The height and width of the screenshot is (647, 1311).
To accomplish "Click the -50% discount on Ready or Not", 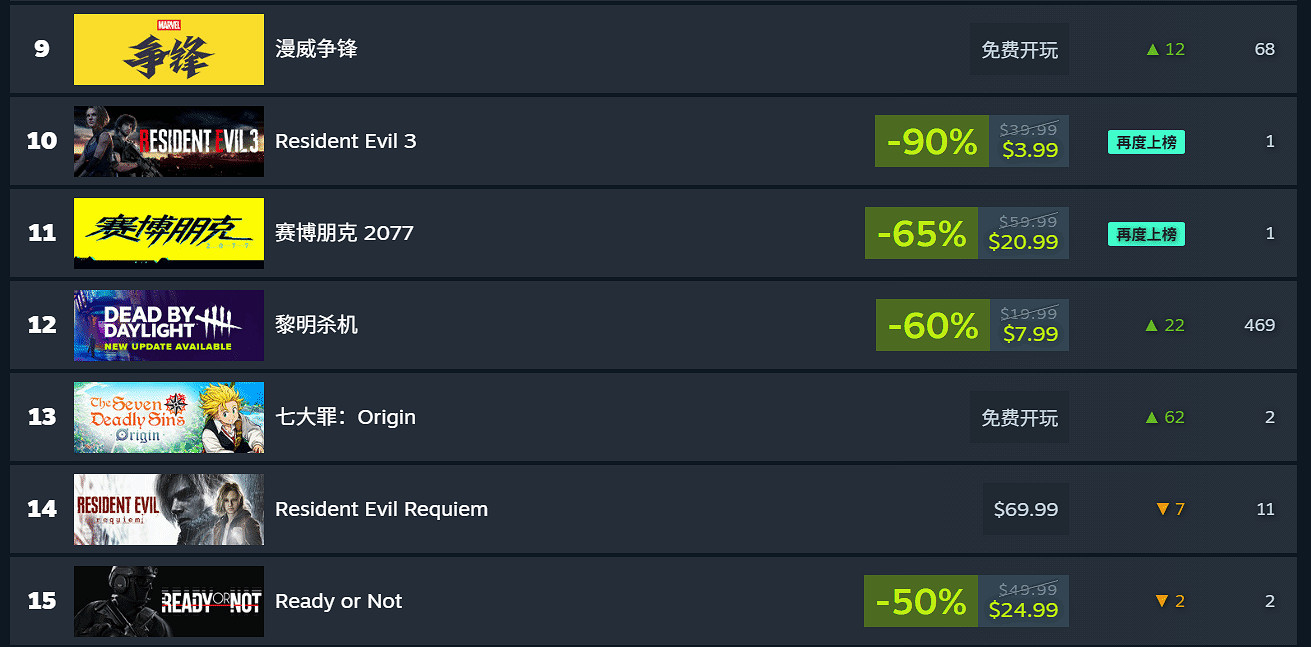I will [921, 602].
